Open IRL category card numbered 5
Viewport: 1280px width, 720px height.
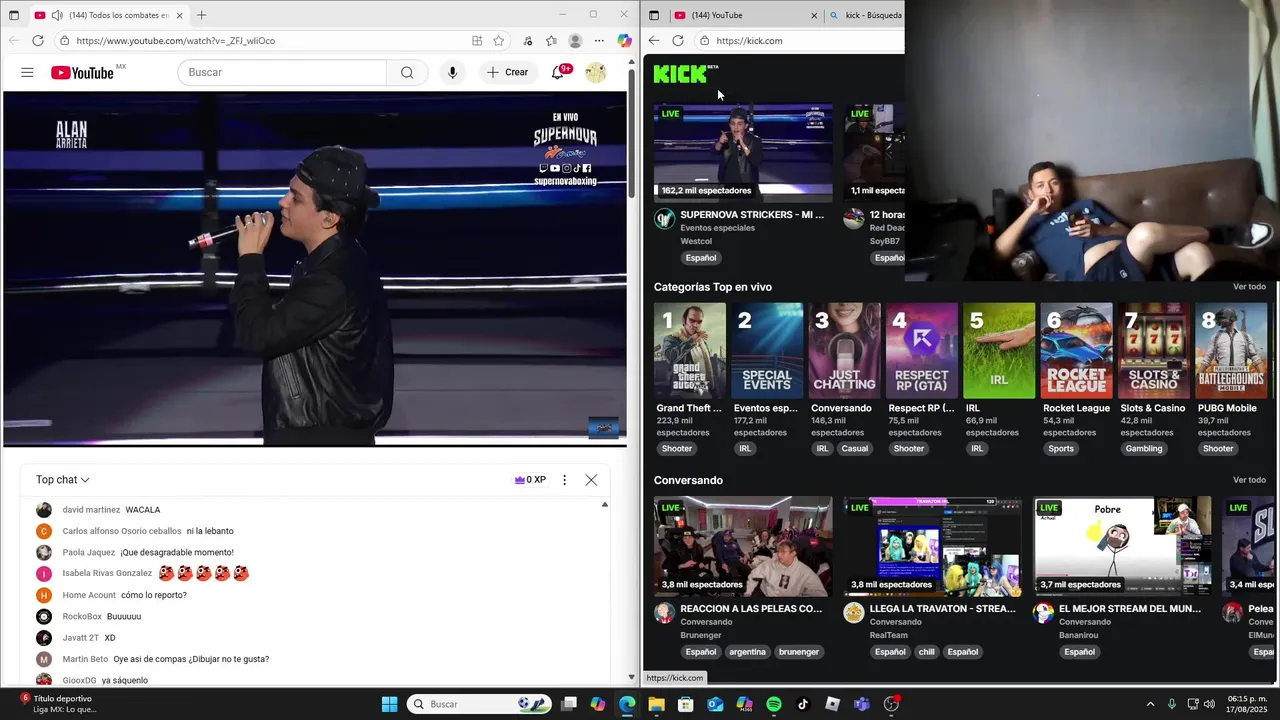(999, 351)
